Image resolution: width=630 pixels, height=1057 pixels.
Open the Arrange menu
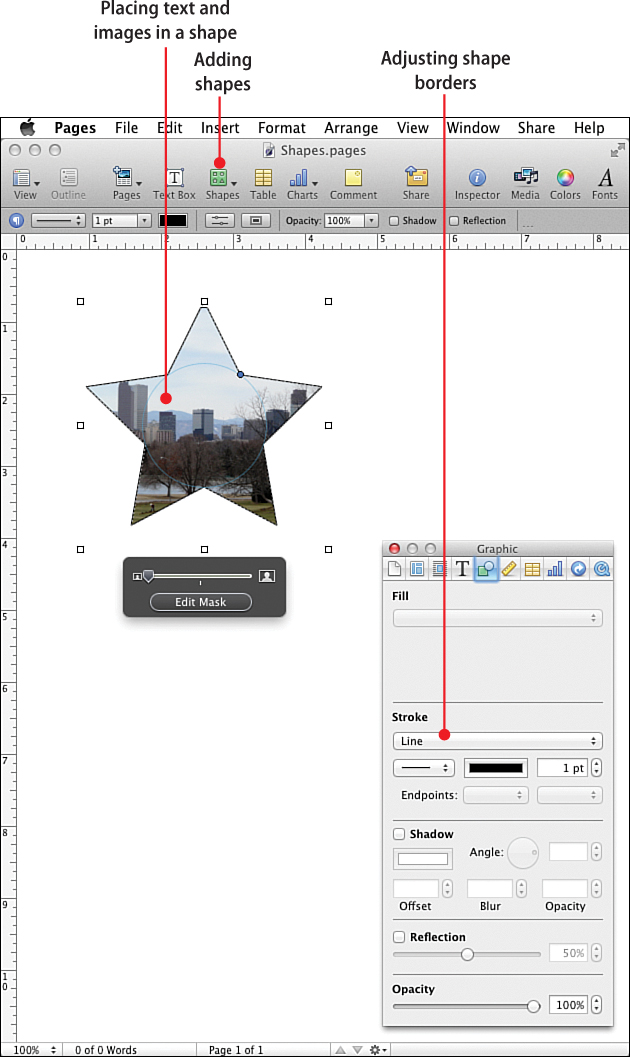click(351, 128)
